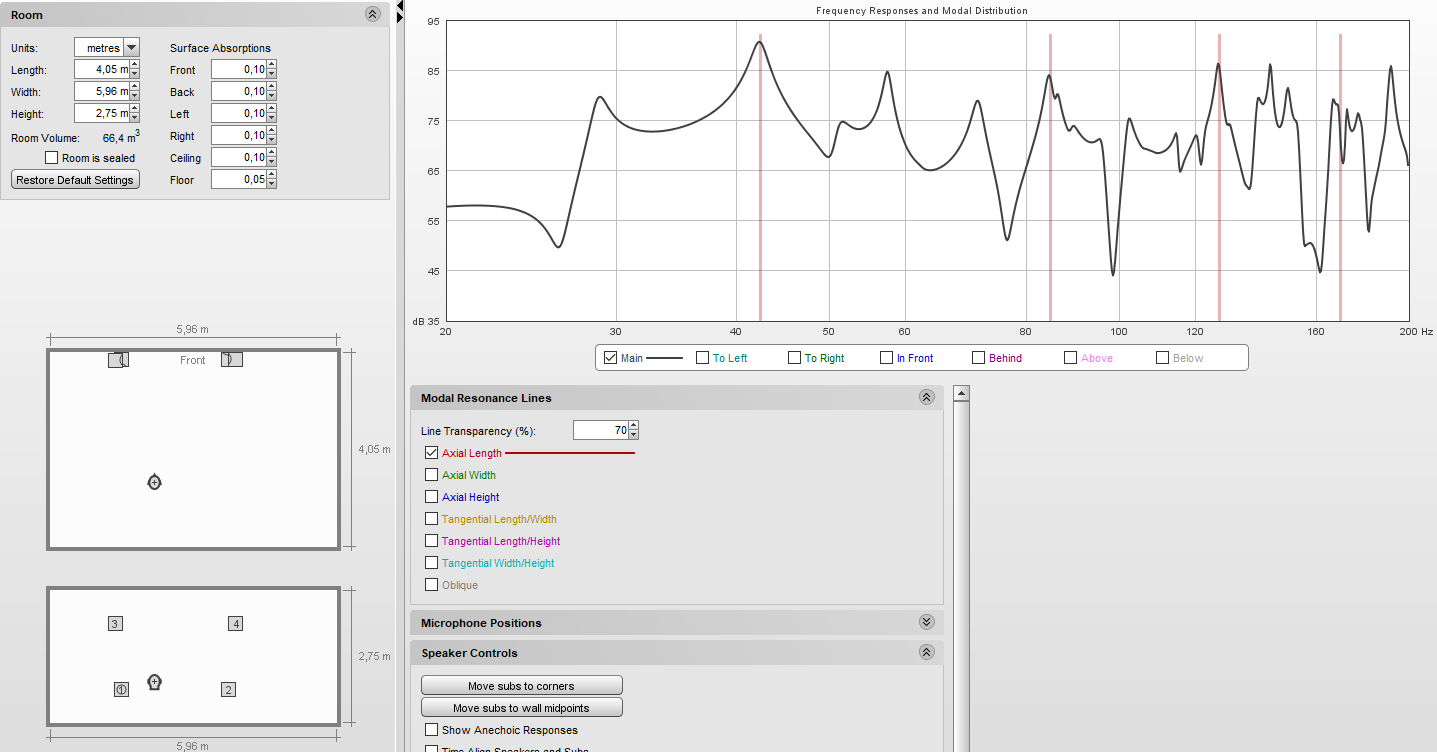
Task: Enable Tangential Length/Height modal lines
Action: coord(432,541)
